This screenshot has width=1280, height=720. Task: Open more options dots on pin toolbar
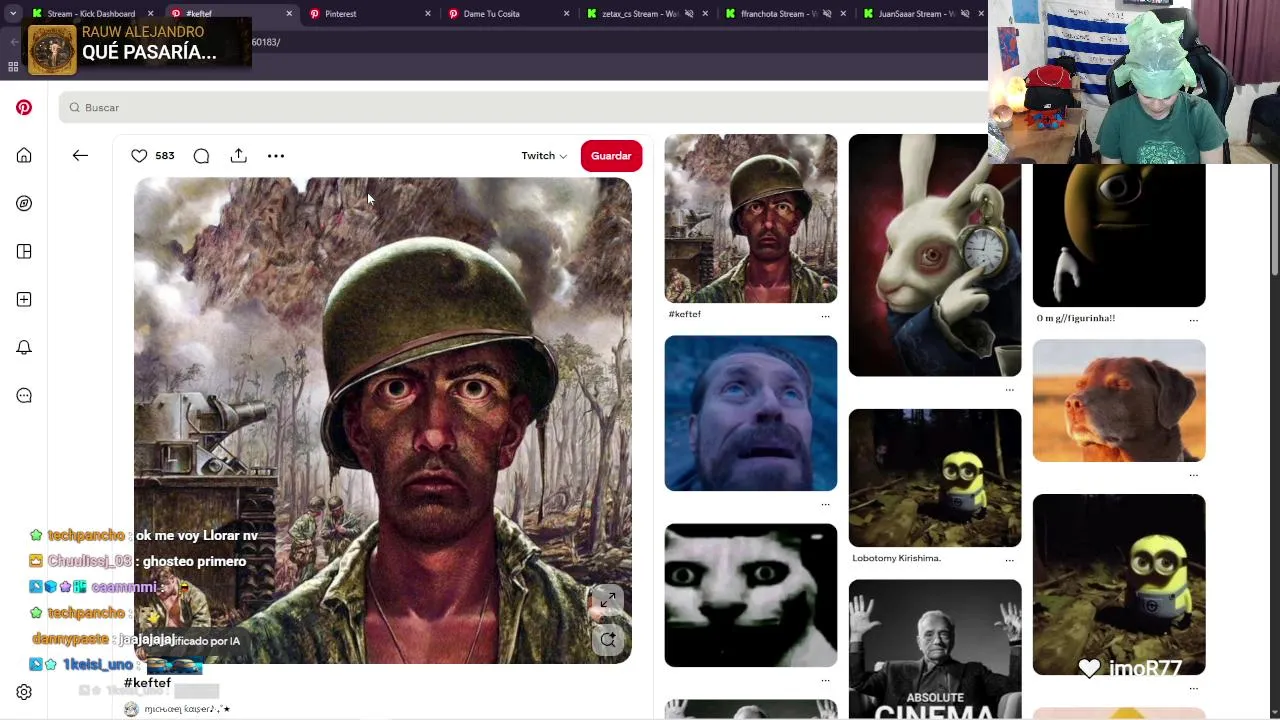(276, 155)
